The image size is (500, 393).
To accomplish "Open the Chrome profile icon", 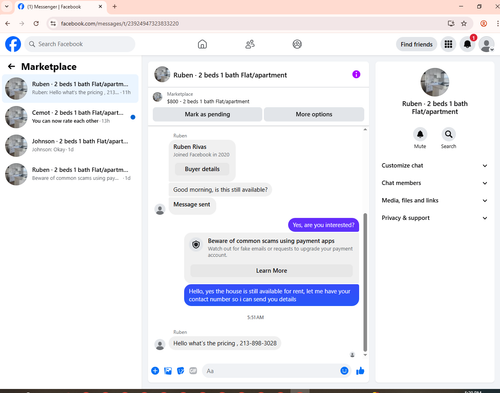I will [483, 23].
